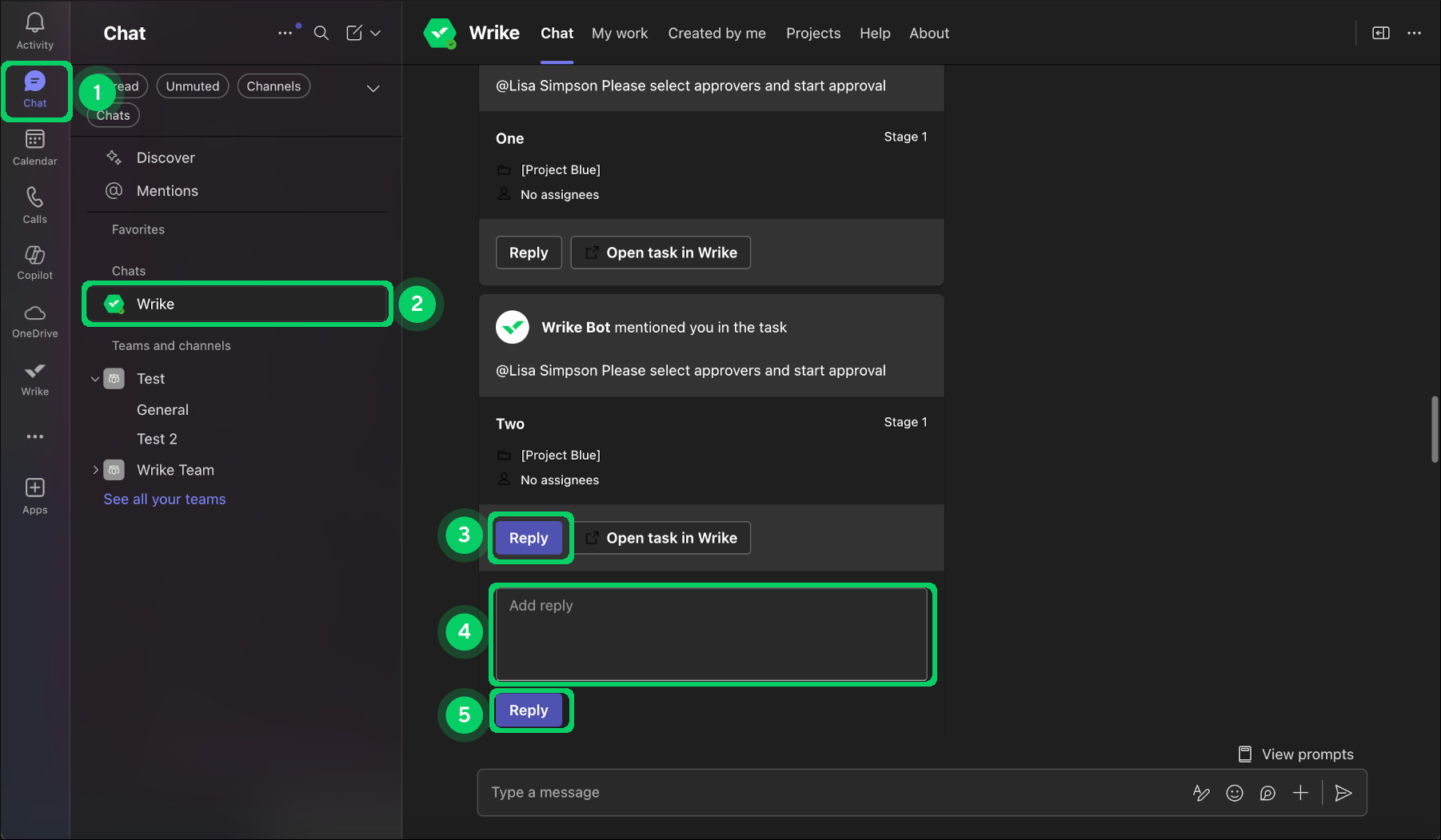Open the Calls section
Screen dimensions: 1441x840
[34, 205]
